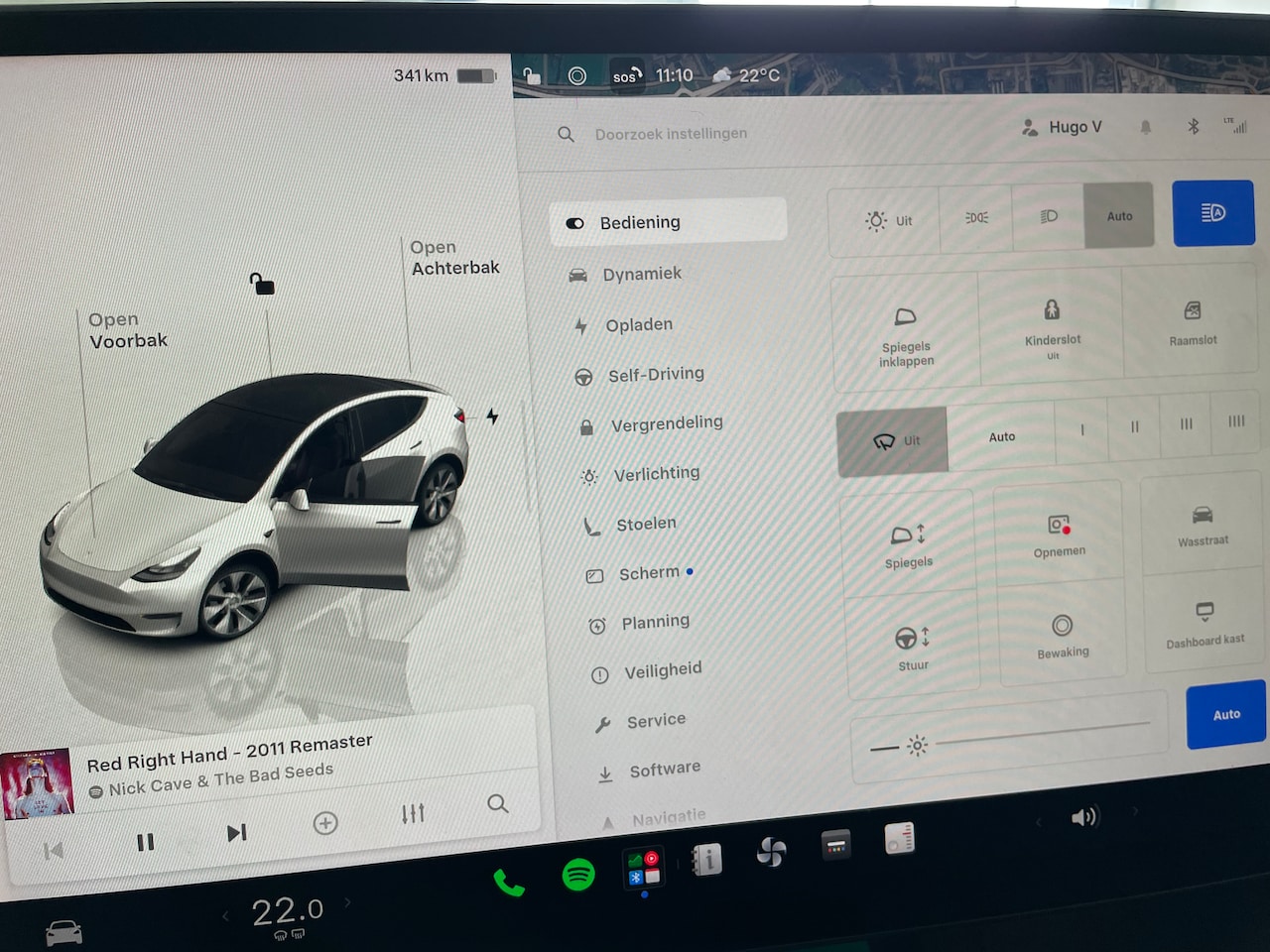1270x952 pixels.
Task: Set wipers to Uit
Action: 893,441
